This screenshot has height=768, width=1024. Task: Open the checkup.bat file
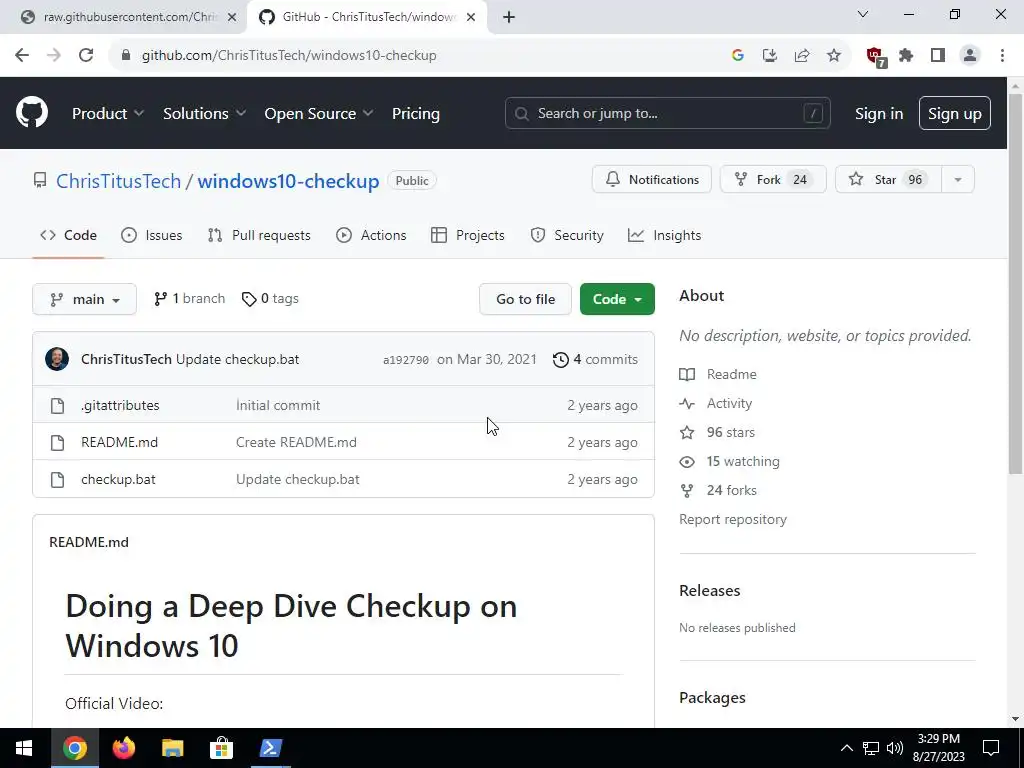click(118, 479)
